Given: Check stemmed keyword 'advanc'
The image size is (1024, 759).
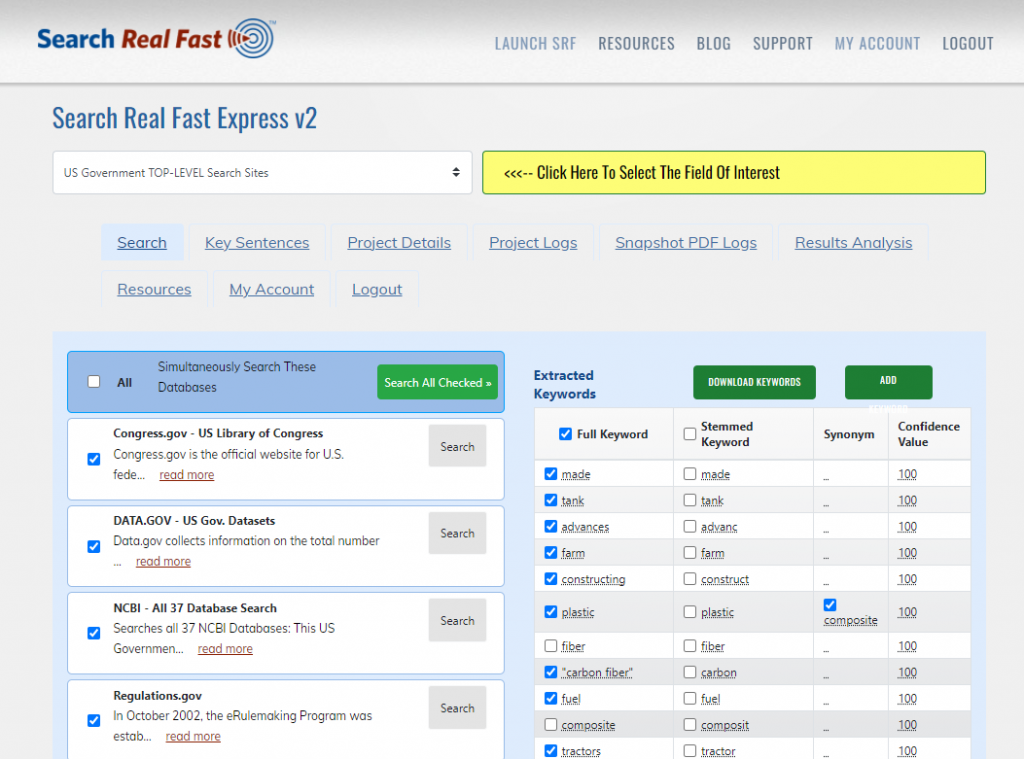Looking at the screenshot, I should click(690, 526).
